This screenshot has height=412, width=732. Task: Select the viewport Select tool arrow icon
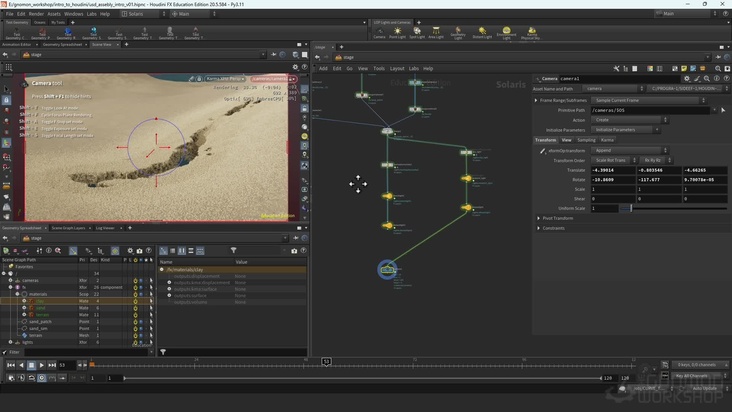(6, 89)
